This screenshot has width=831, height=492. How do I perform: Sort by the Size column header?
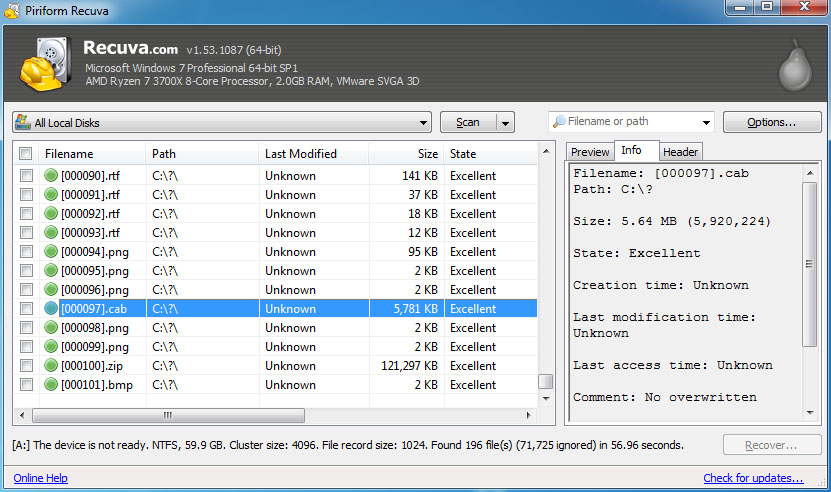406,154
